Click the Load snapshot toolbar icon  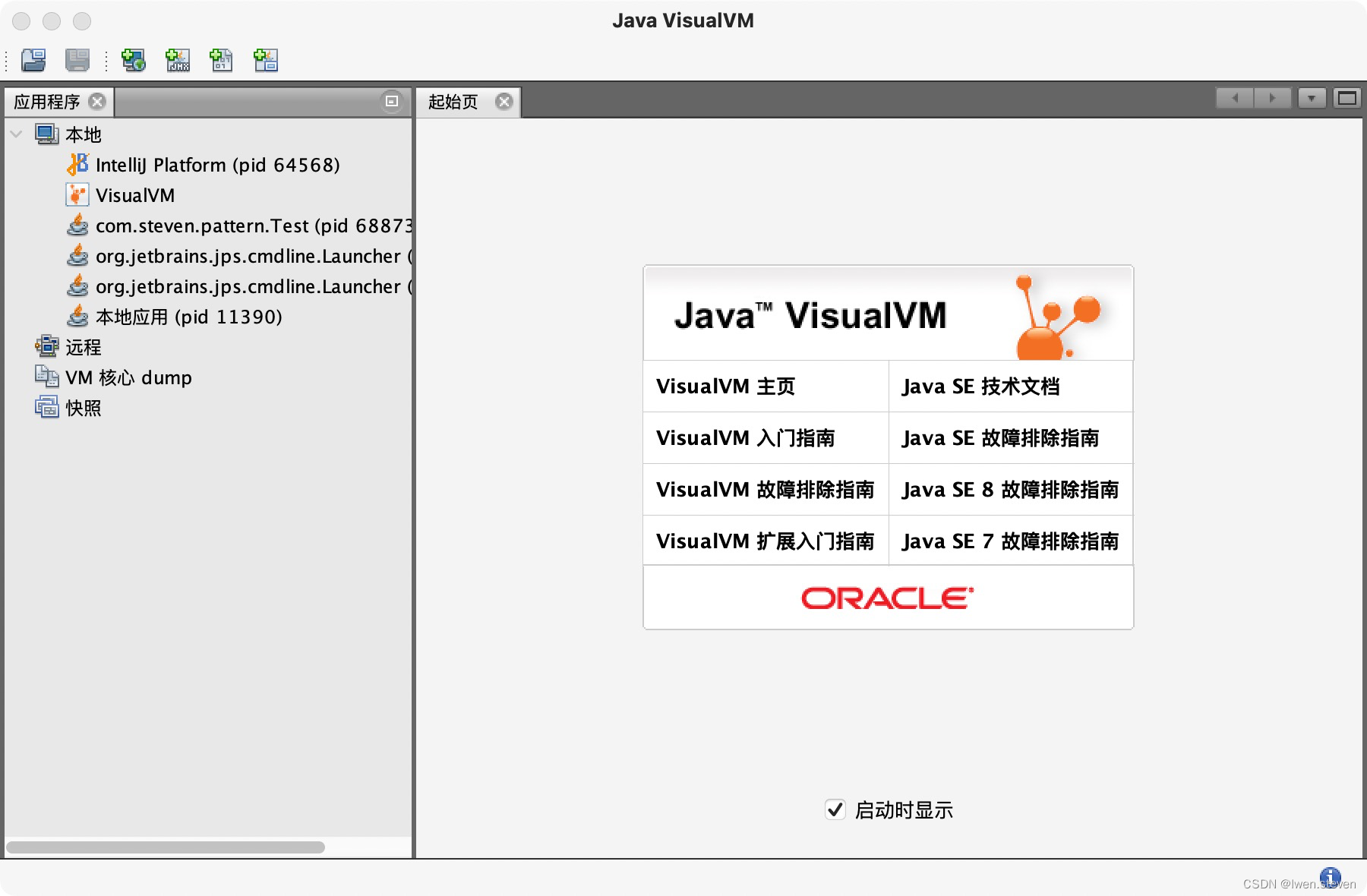pyautogui.click(x=33, y=60)
